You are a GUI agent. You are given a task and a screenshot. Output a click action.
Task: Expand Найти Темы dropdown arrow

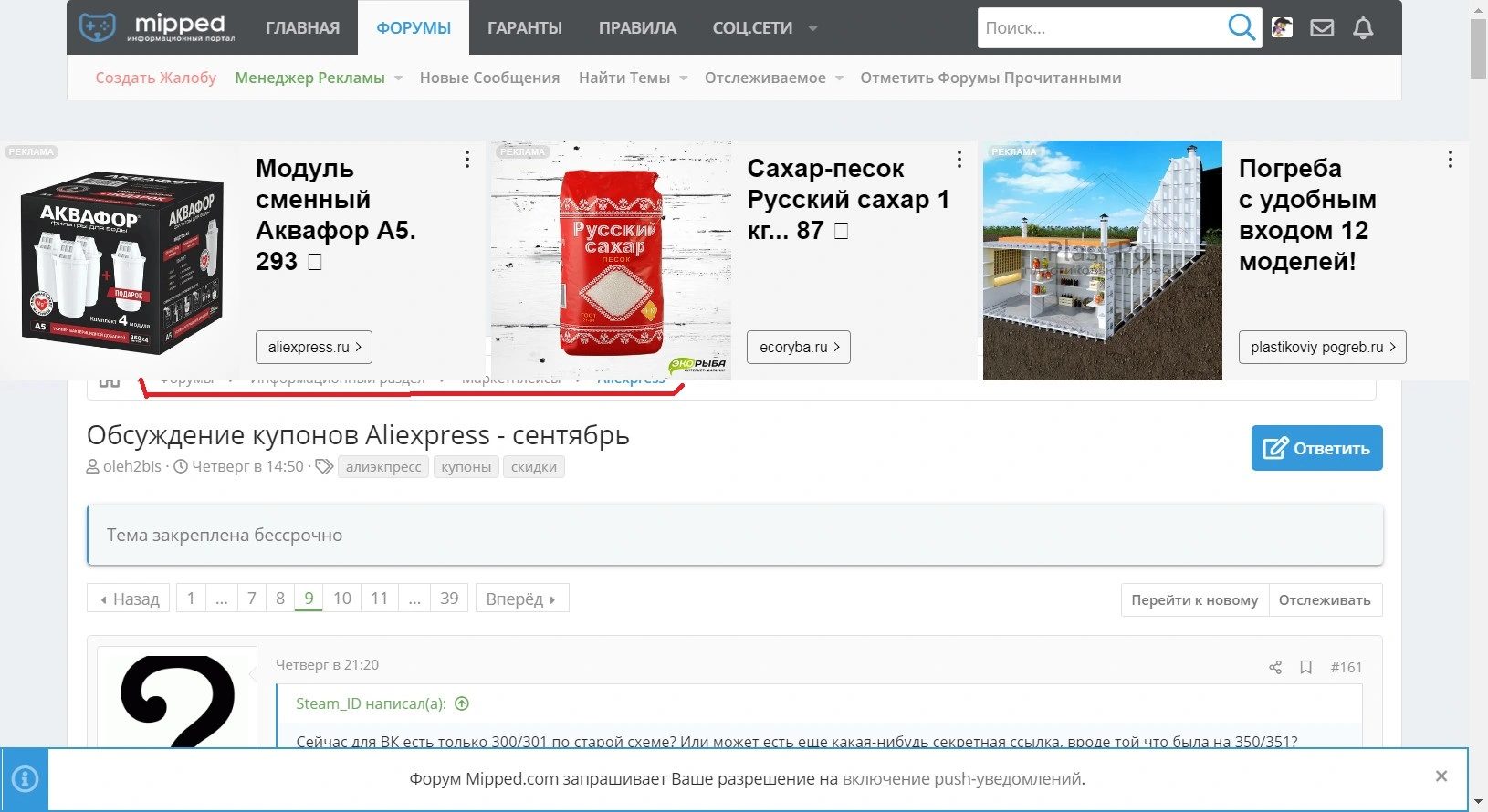[683, 78]
